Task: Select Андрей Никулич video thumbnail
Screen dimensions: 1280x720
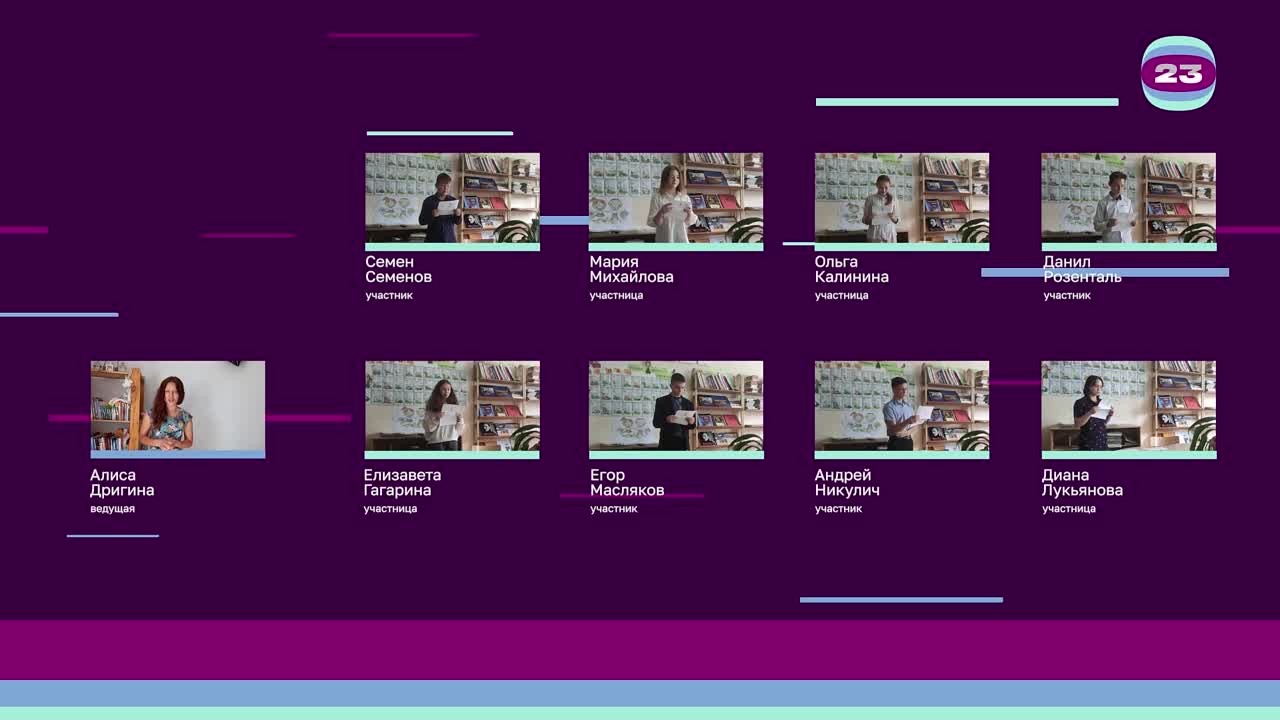Action: 902,406
